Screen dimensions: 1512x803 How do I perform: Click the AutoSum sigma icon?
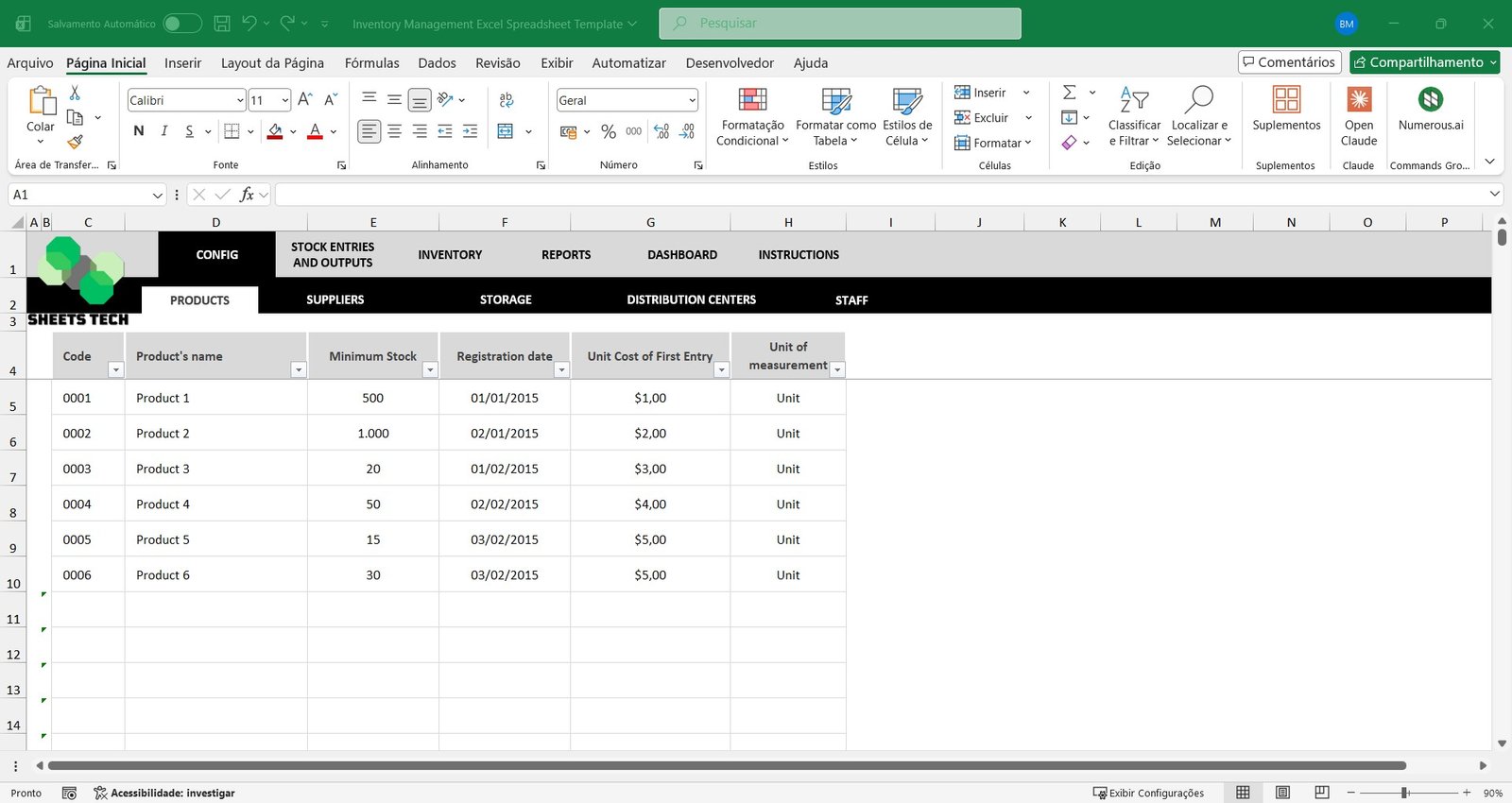click(x=1070, y=93)
